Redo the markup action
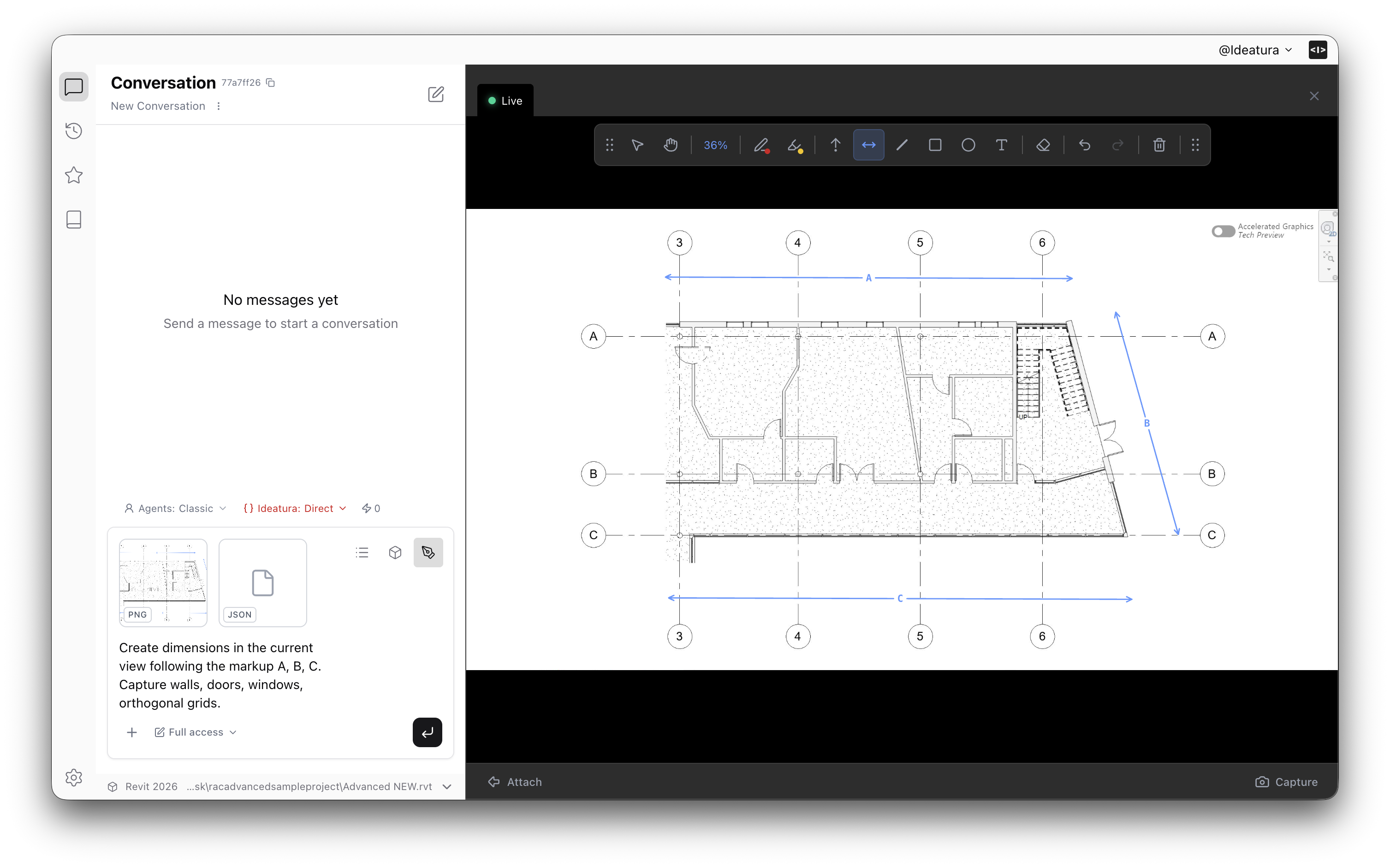1390x868 pixels. [x=1117, y=145]
